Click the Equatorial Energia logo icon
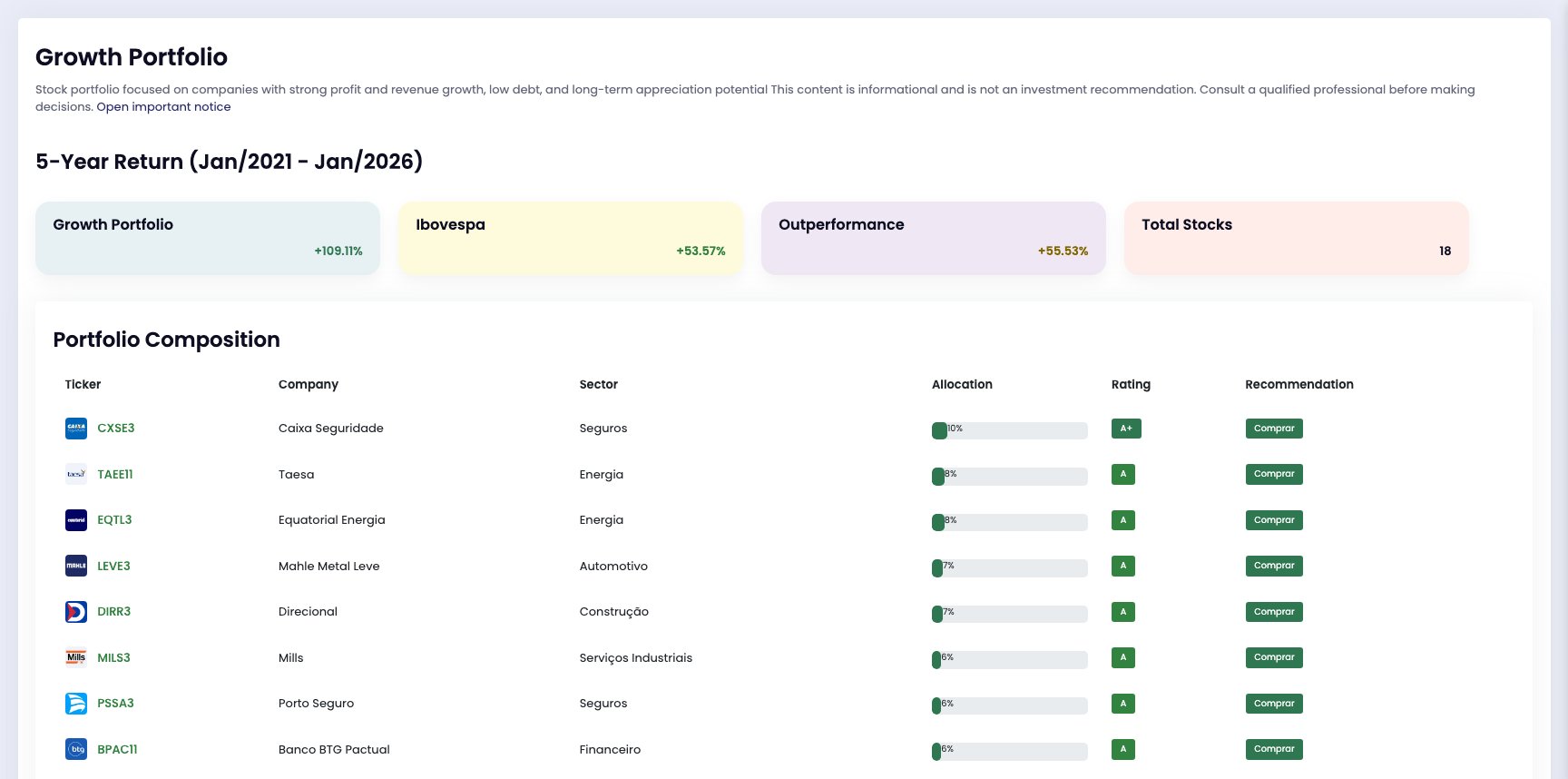The width and height of the screenshot is (1568, 779). [x=76, y=520]
